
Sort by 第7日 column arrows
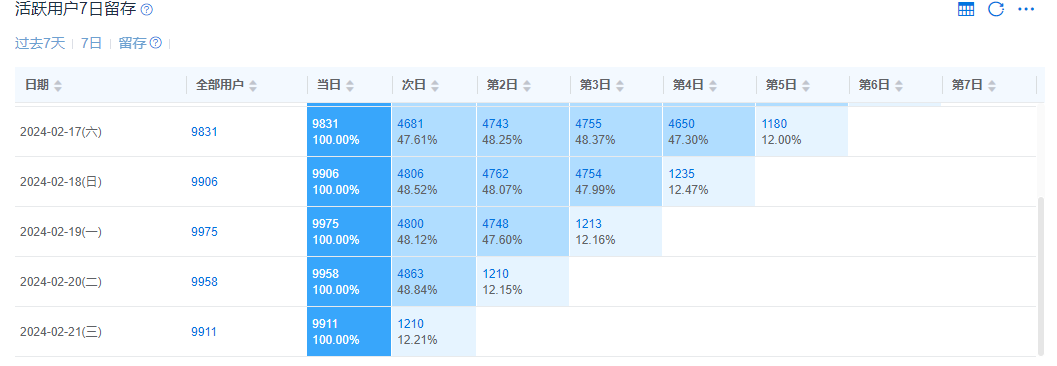(x=992, y=86)
